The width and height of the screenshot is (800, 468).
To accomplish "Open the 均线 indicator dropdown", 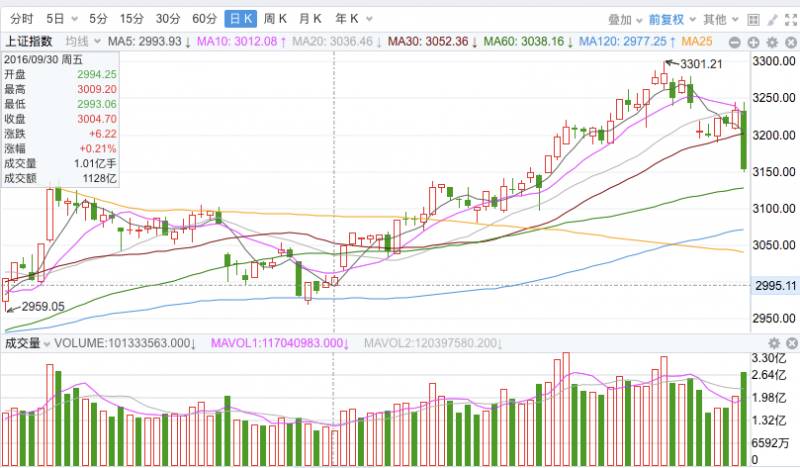I will point(83,41).
